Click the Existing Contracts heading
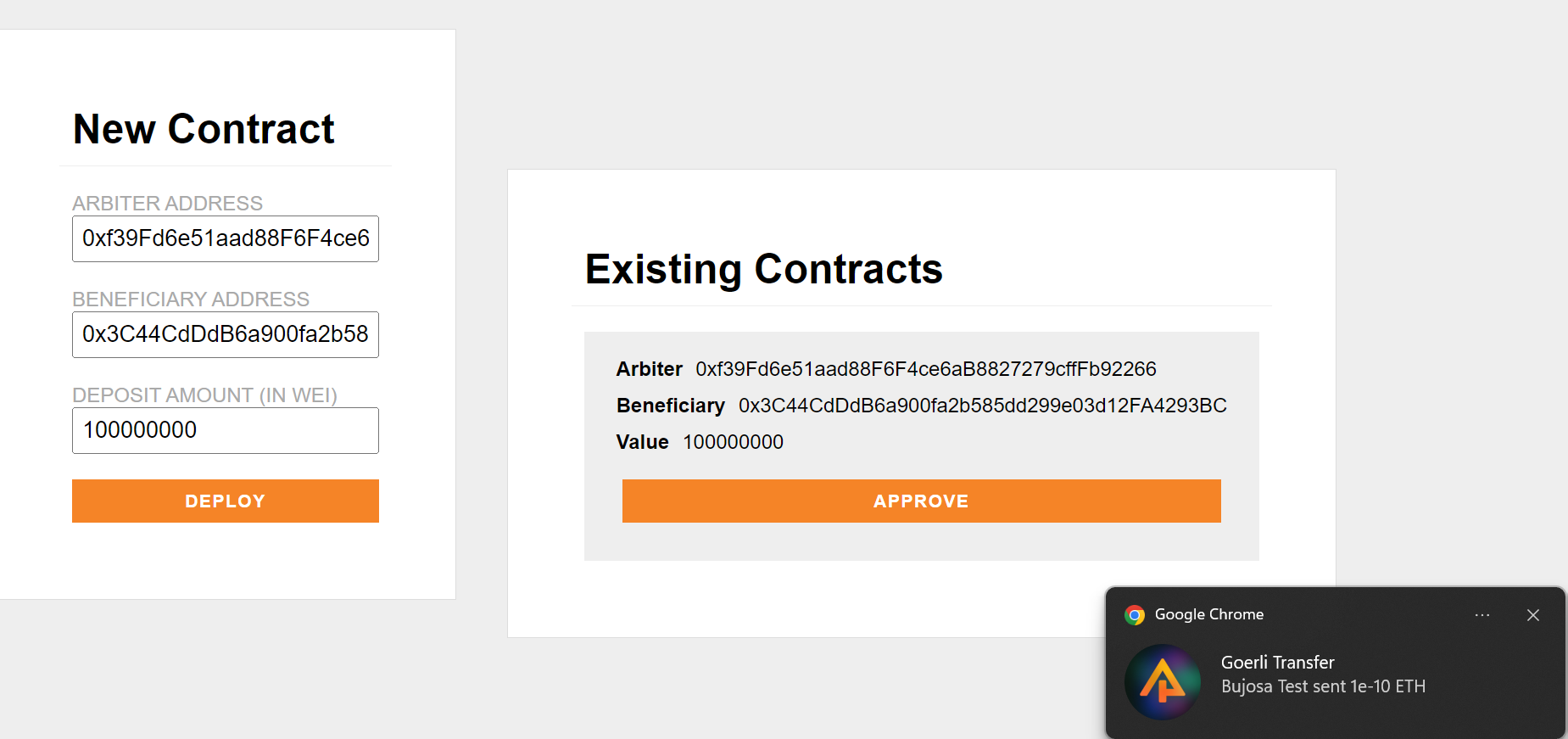This screenshot has width=1568, height=739. pos(762,270)
